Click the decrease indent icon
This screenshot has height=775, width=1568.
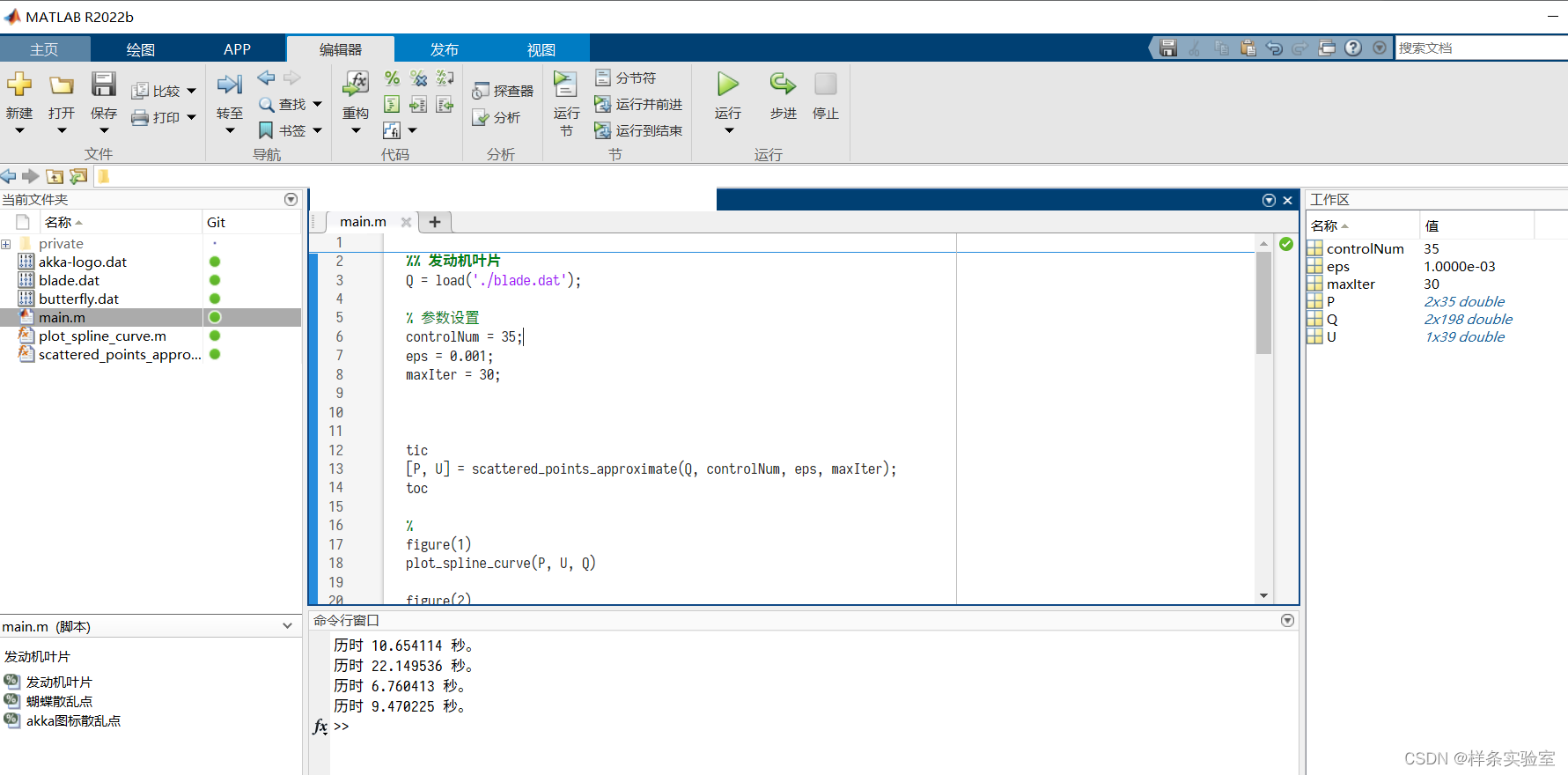[x=445, y=105]
